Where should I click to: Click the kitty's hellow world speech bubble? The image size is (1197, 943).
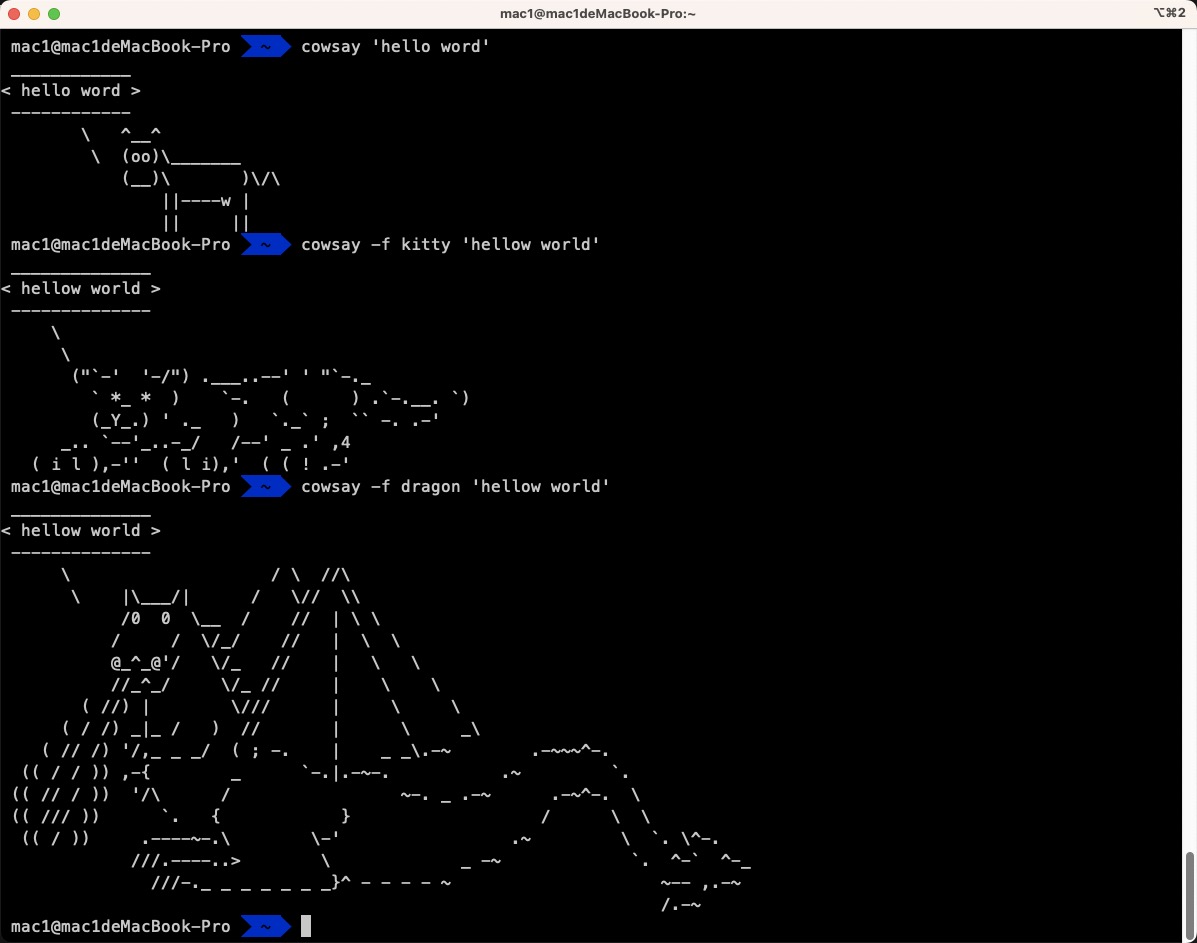(80, 288)
